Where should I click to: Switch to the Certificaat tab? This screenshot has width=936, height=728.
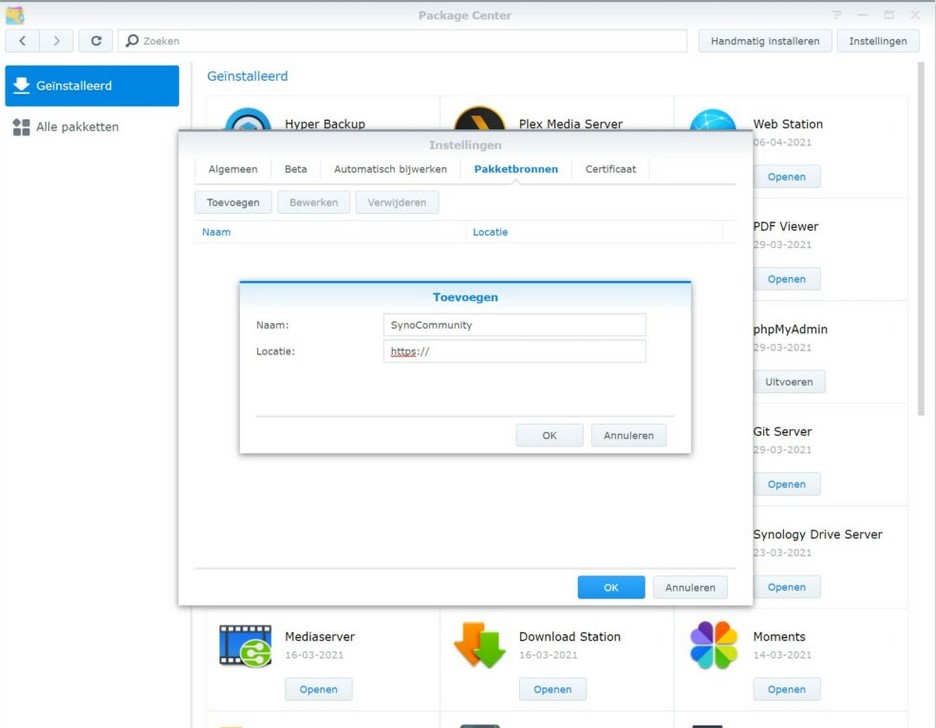[610, 169]
